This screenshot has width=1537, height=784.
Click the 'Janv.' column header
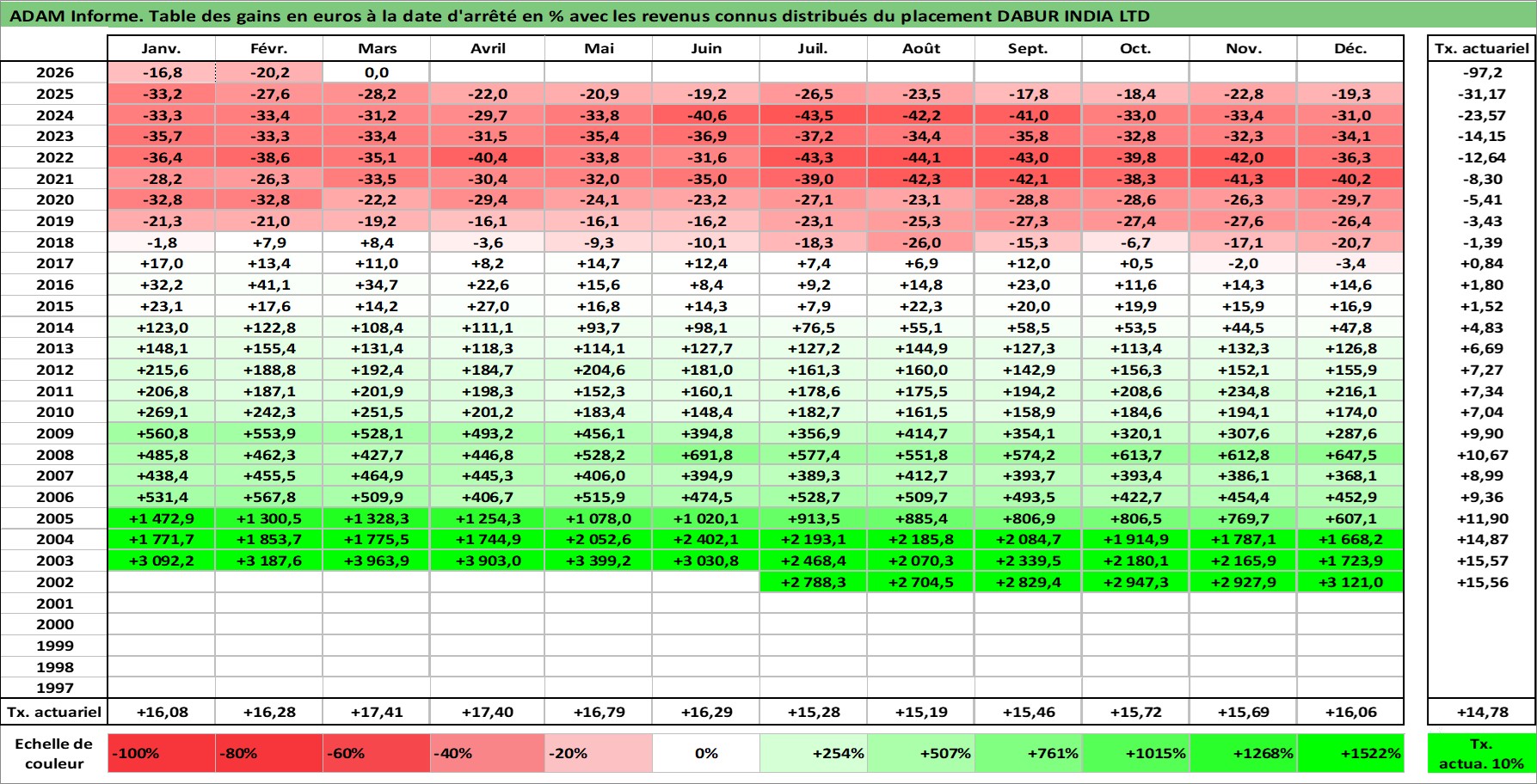tap(162, 48)
